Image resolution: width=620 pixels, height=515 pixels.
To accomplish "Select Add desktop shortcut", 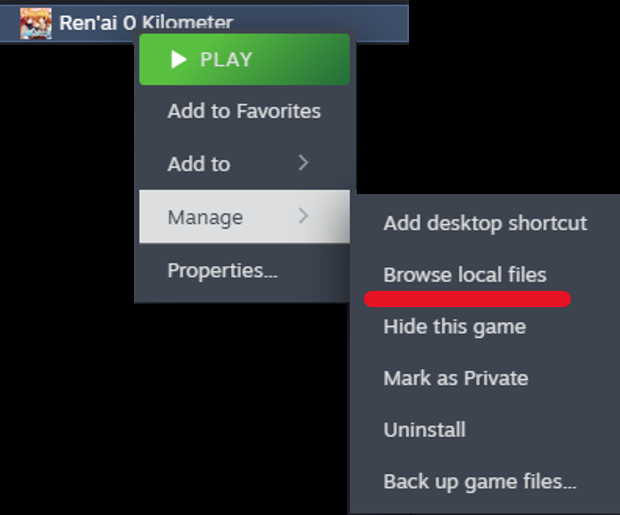I will (x=485, y=223).
